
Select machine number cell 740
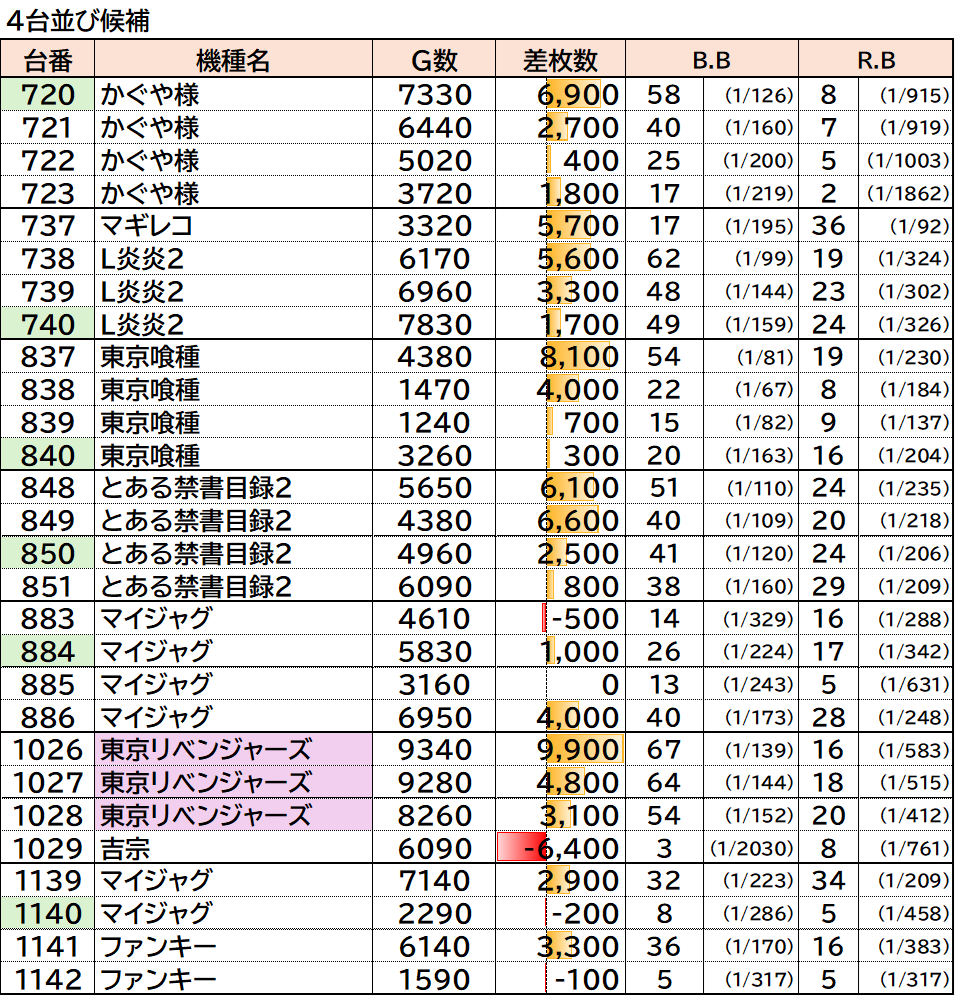48,325
